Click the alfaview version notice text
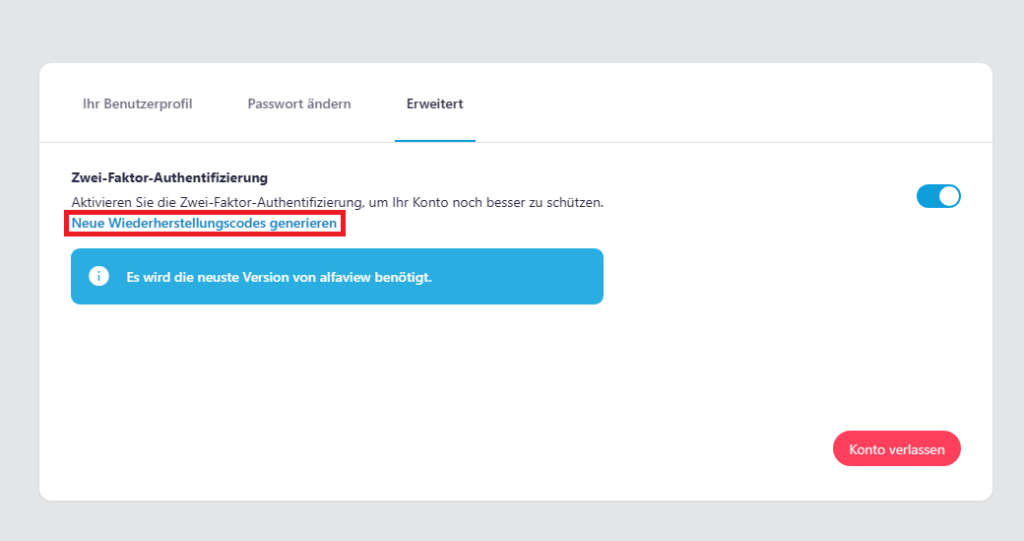 pos(279,277)
